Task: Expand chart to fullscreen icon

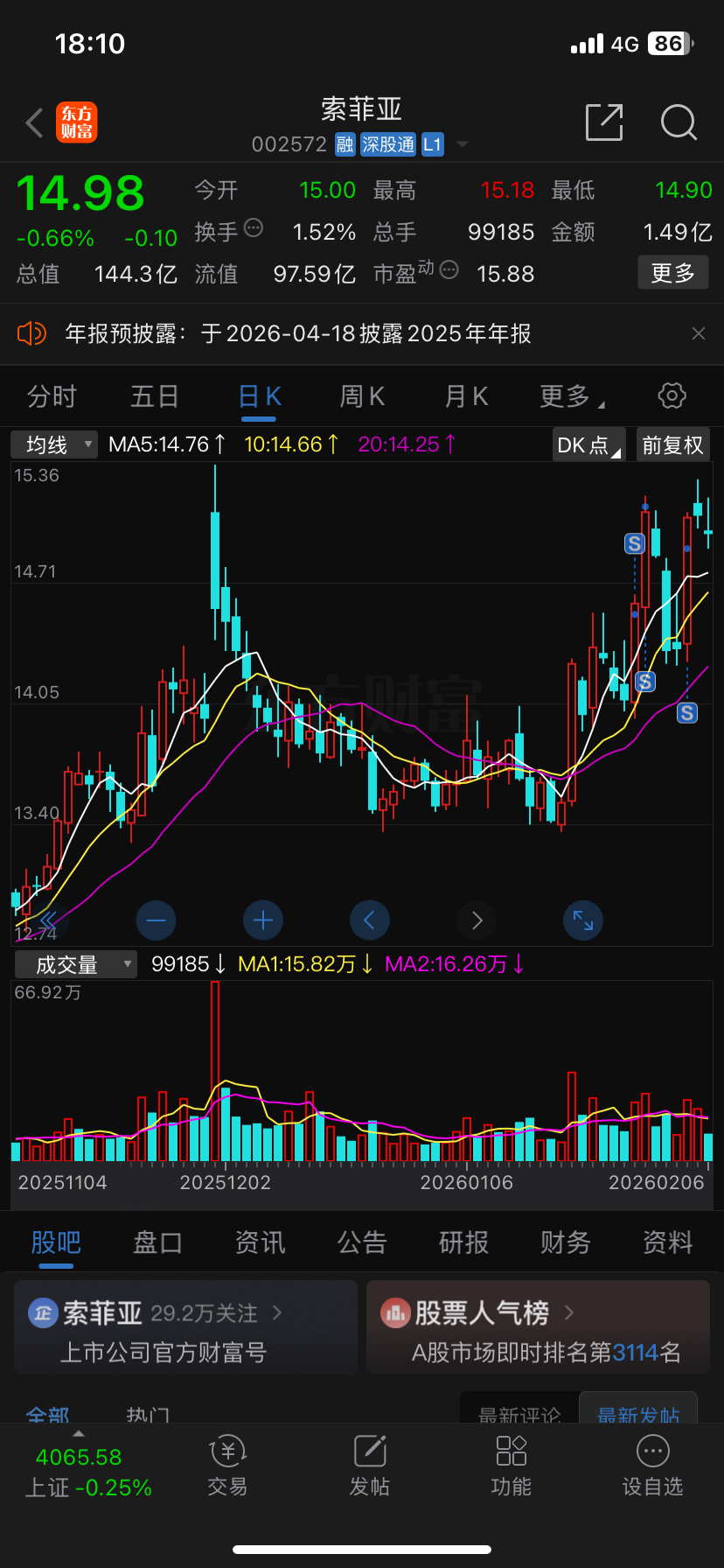Action: click(583, 920)
